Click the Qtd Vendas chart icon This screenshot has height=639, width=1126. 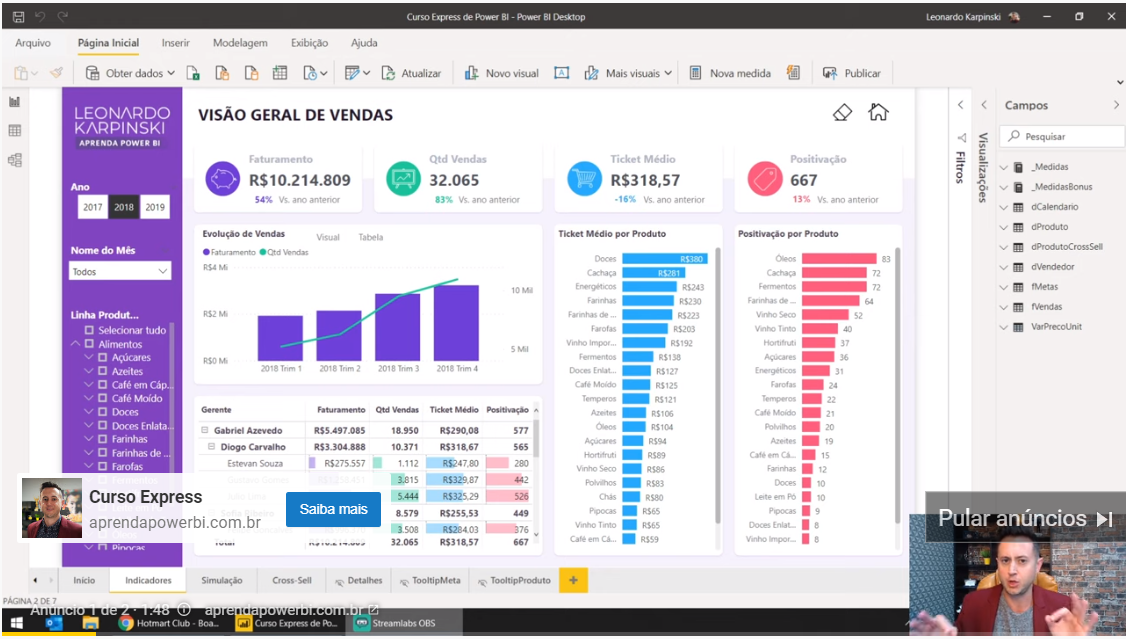(x=404, y=179)
